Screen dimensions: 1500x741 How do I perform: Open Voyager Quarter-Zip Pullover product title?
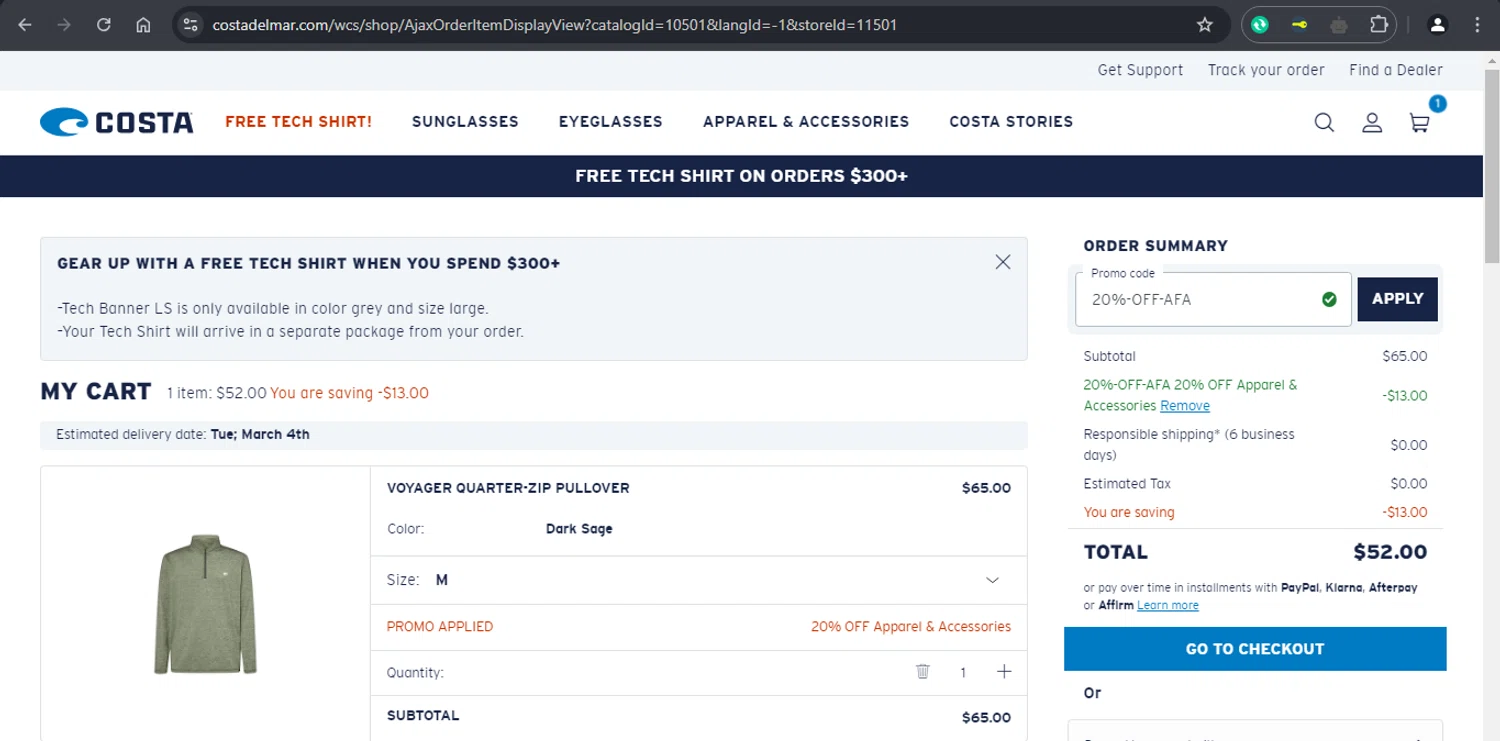point(508,488)
